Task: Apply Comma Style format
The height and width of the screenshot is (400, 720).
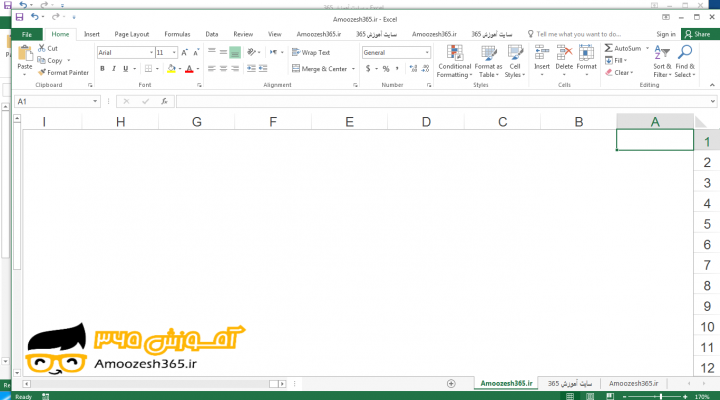Action: [397, 68]
